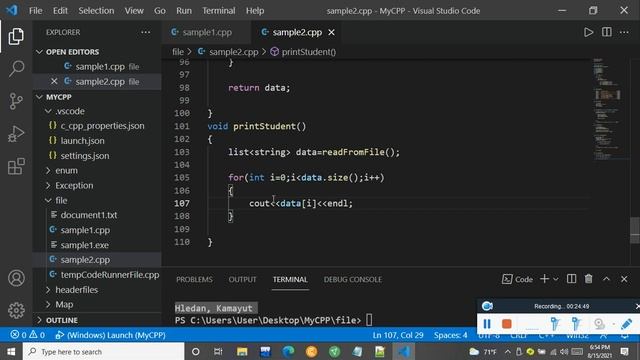This screenshot has height=360, width=640.
Task: Kill terminal with trash icon
Action: (588, 279)
